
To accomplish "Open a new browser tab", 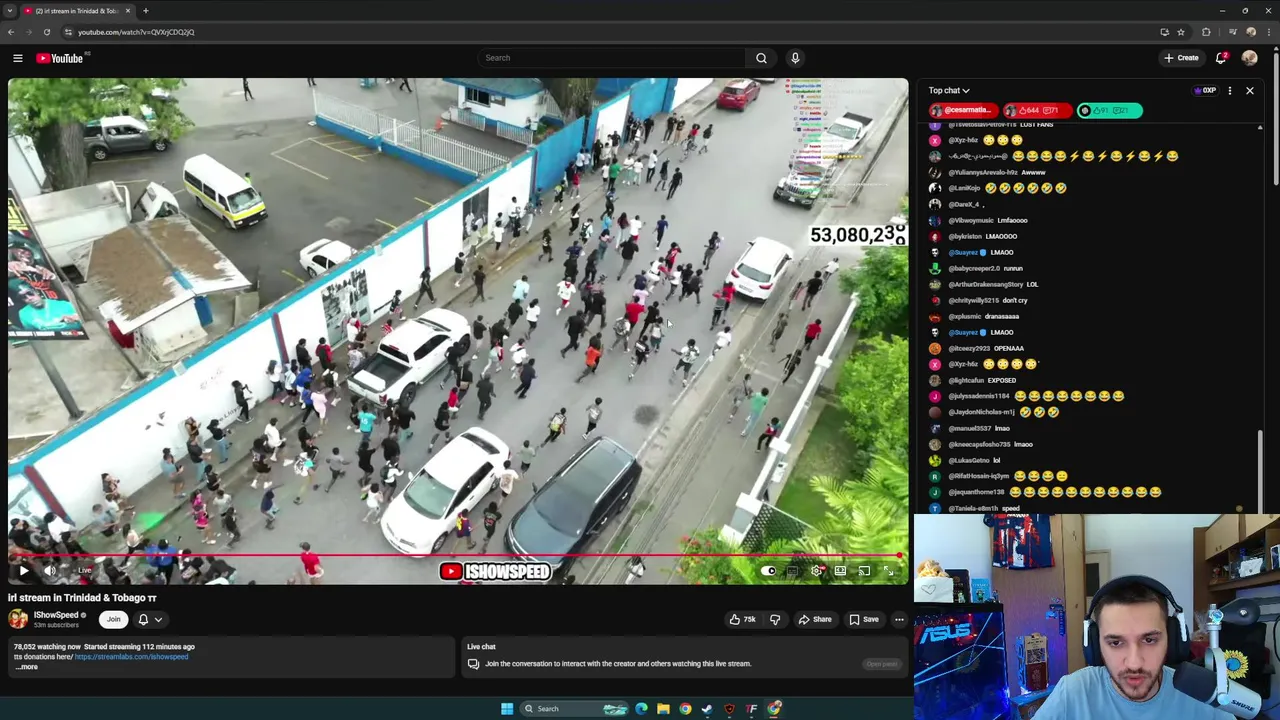I will 145,11.
